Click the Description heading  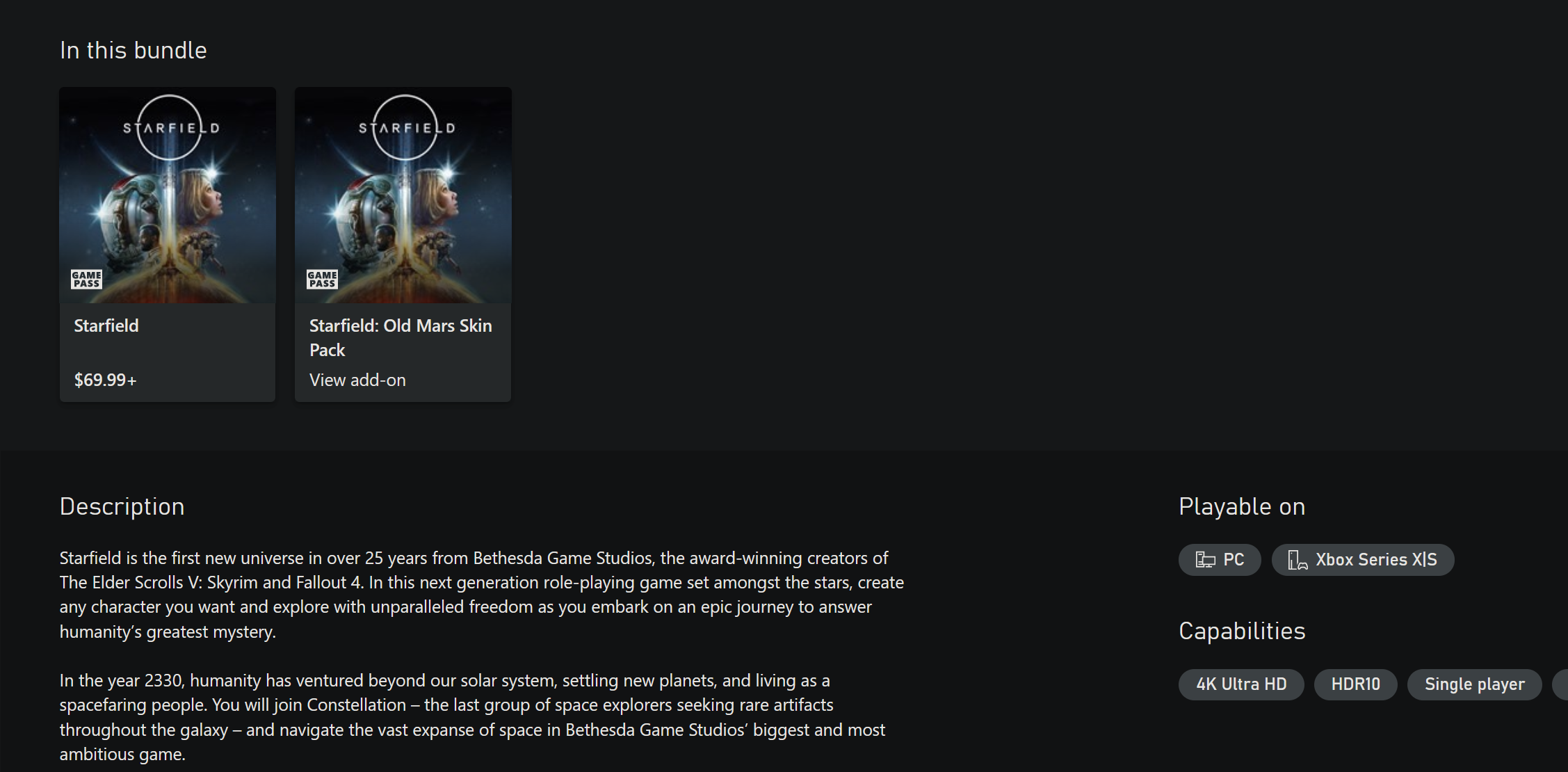tap(122, 506)
